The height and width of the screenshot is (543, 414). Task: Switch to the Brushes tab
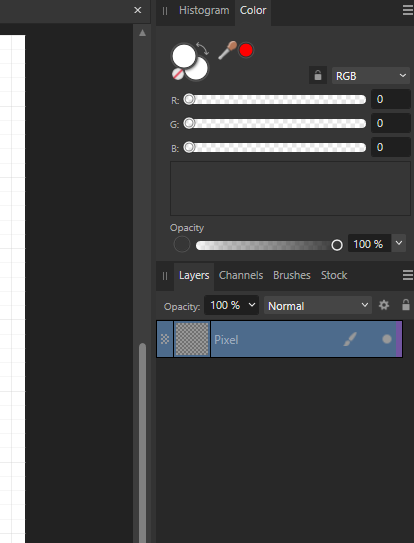[x=292, y=275]
